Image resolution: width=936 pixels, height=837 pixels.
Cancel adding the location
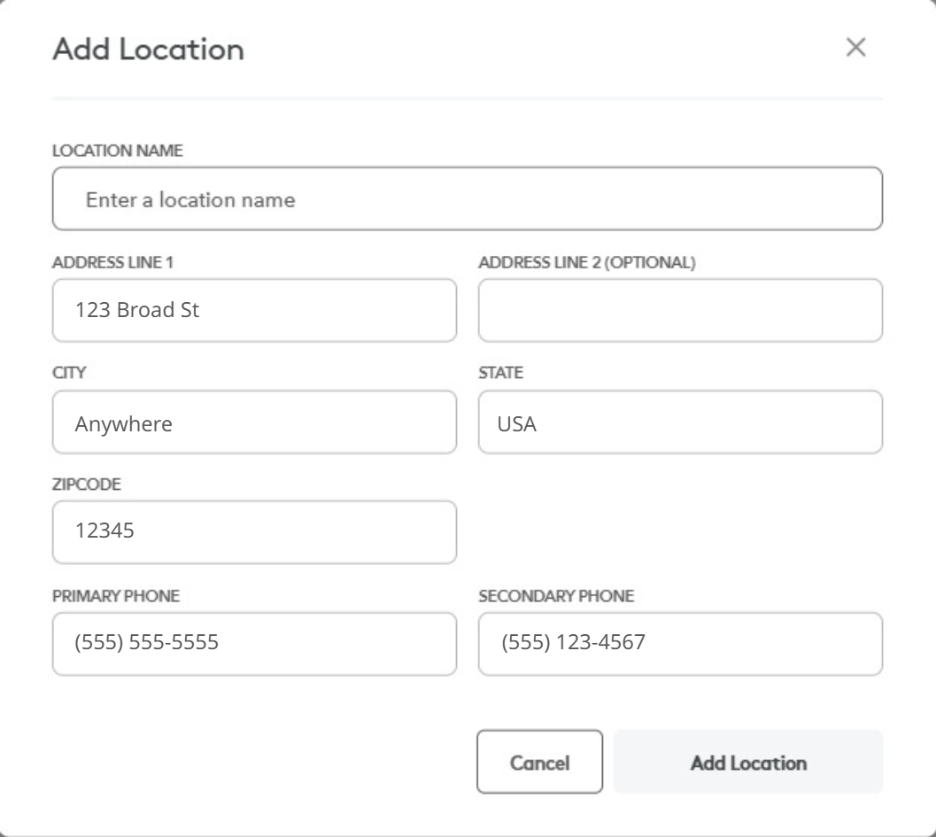[540, 762]
